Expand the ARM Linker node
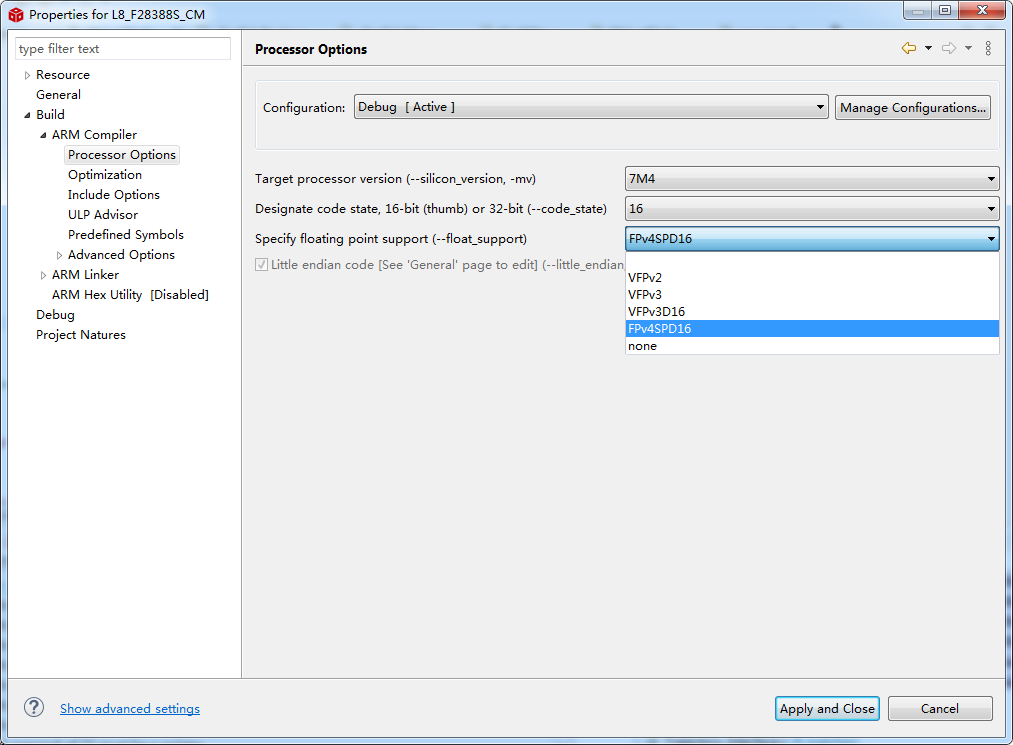The image size is (1013, 745). point(43,276)
